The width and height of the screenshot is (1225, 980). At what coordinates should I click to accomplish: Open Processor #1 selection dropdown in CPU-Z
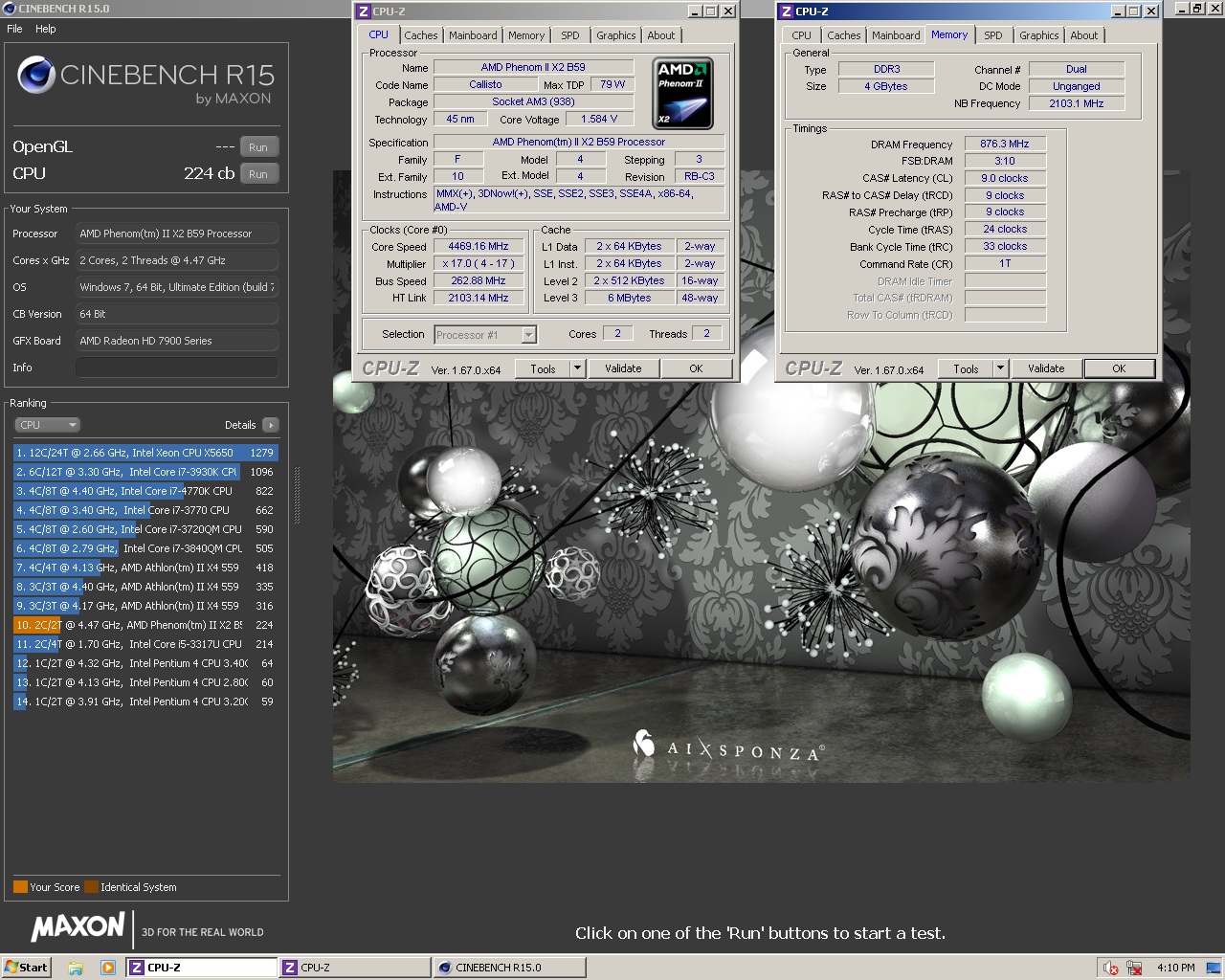pyautogui.click(x=485, y=335)
